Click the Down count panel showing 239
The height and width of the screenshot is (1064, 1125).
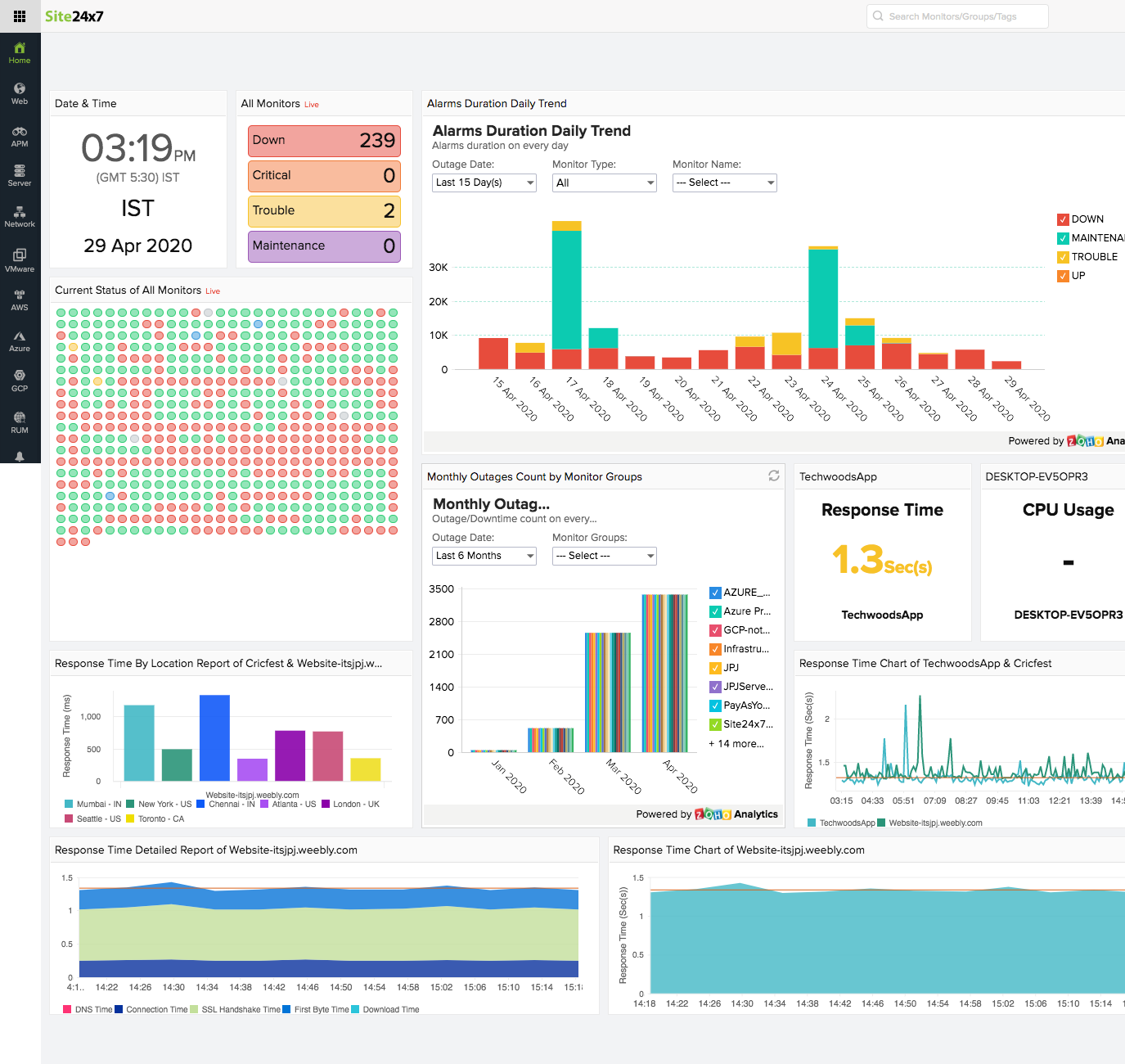pos(323,140)
